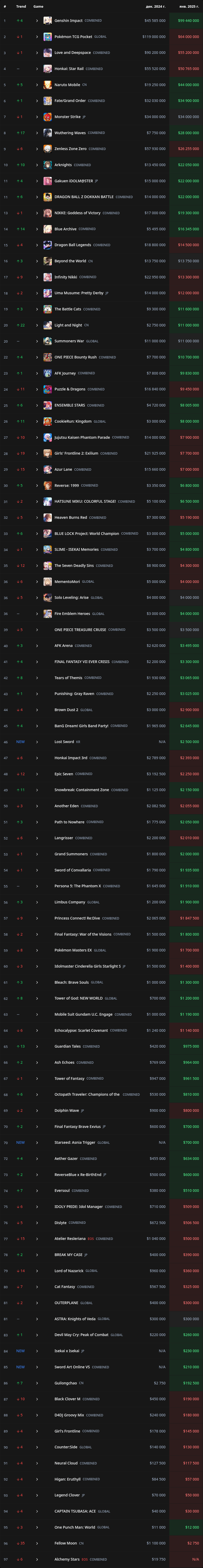203x1568 pixels.
Task: Click the HATSUNE MIKU: COLORFUL STAGE! icon
Action: point(48,502)
